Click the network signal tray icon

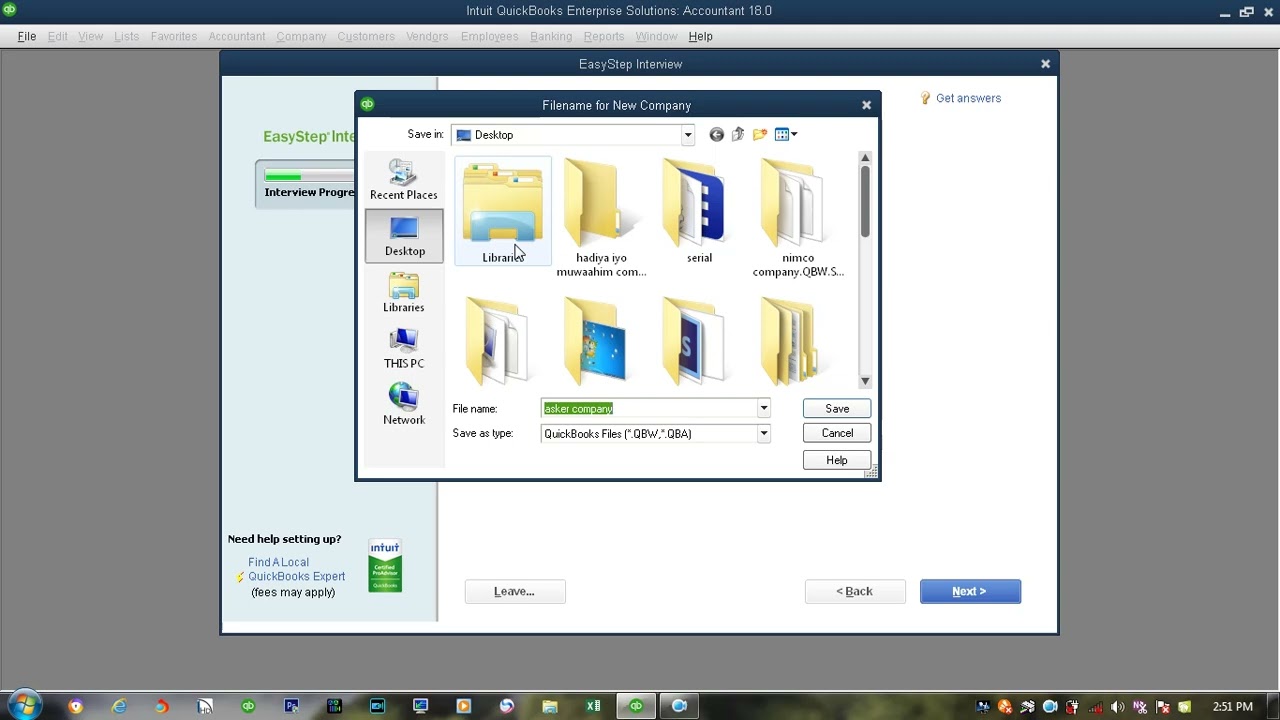[x=1095, y=707]
